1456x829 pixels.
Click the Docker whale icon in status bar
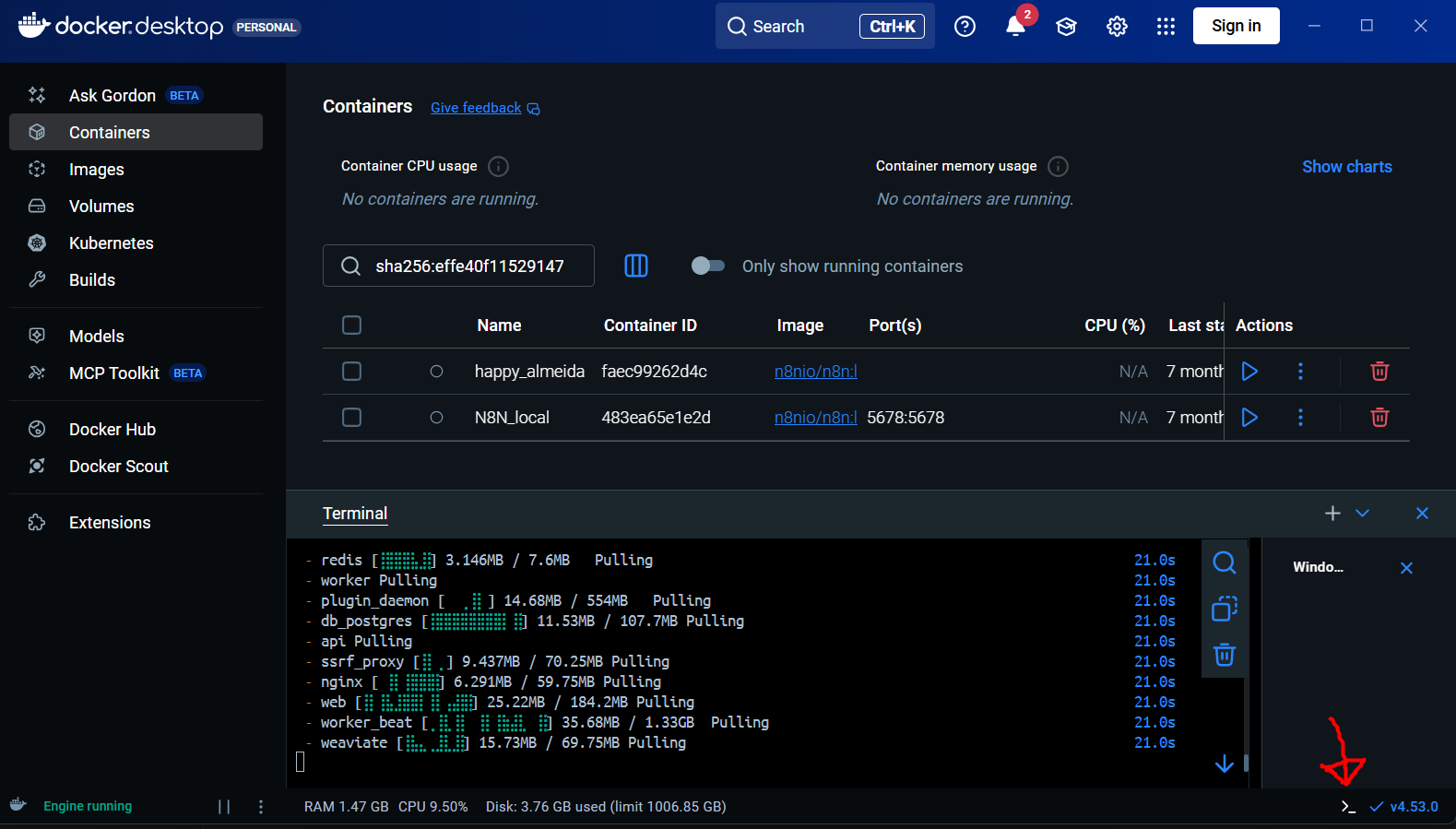[x=18, y=805]
